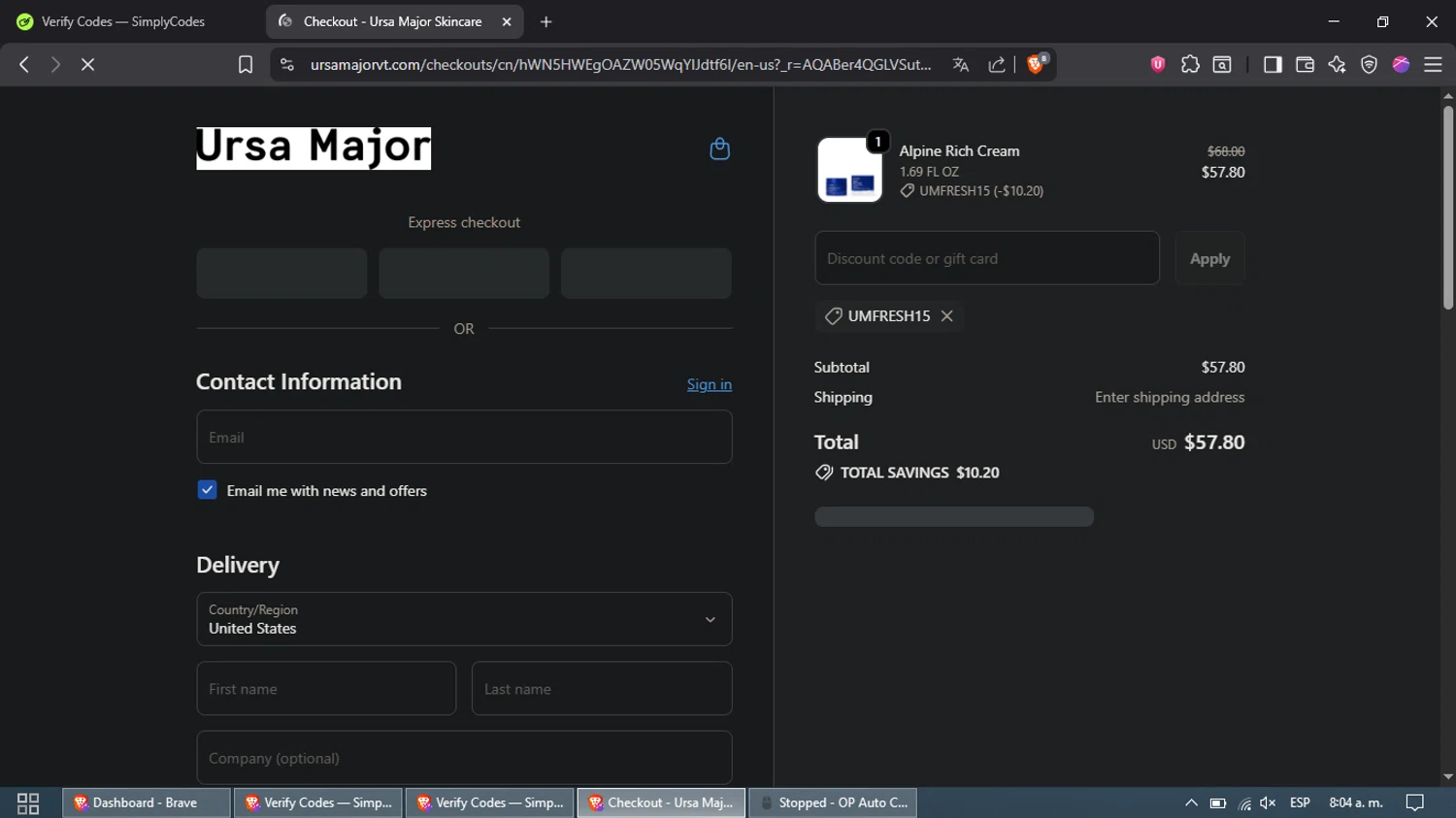The height and width of the screenshot is (818, 1456).
Task: Click the network Wi-Fi tray icon
Action: point(1244,802)
